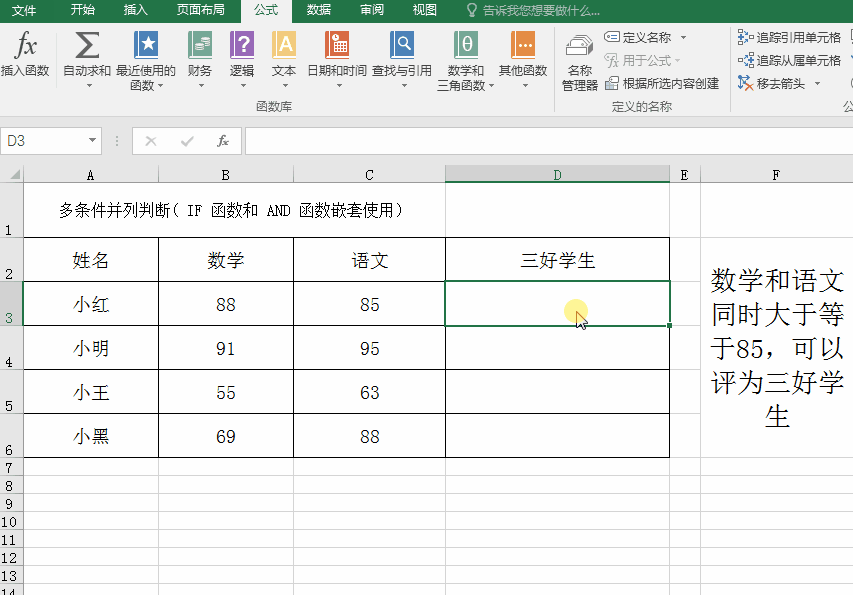
Task: Select the header cell 语文
Action: 369,259
